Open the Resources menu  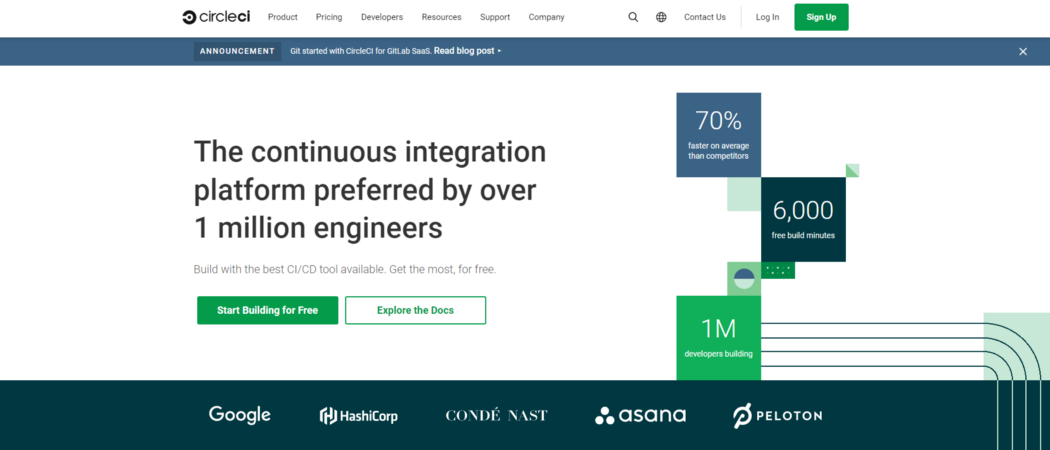[441, 17]
